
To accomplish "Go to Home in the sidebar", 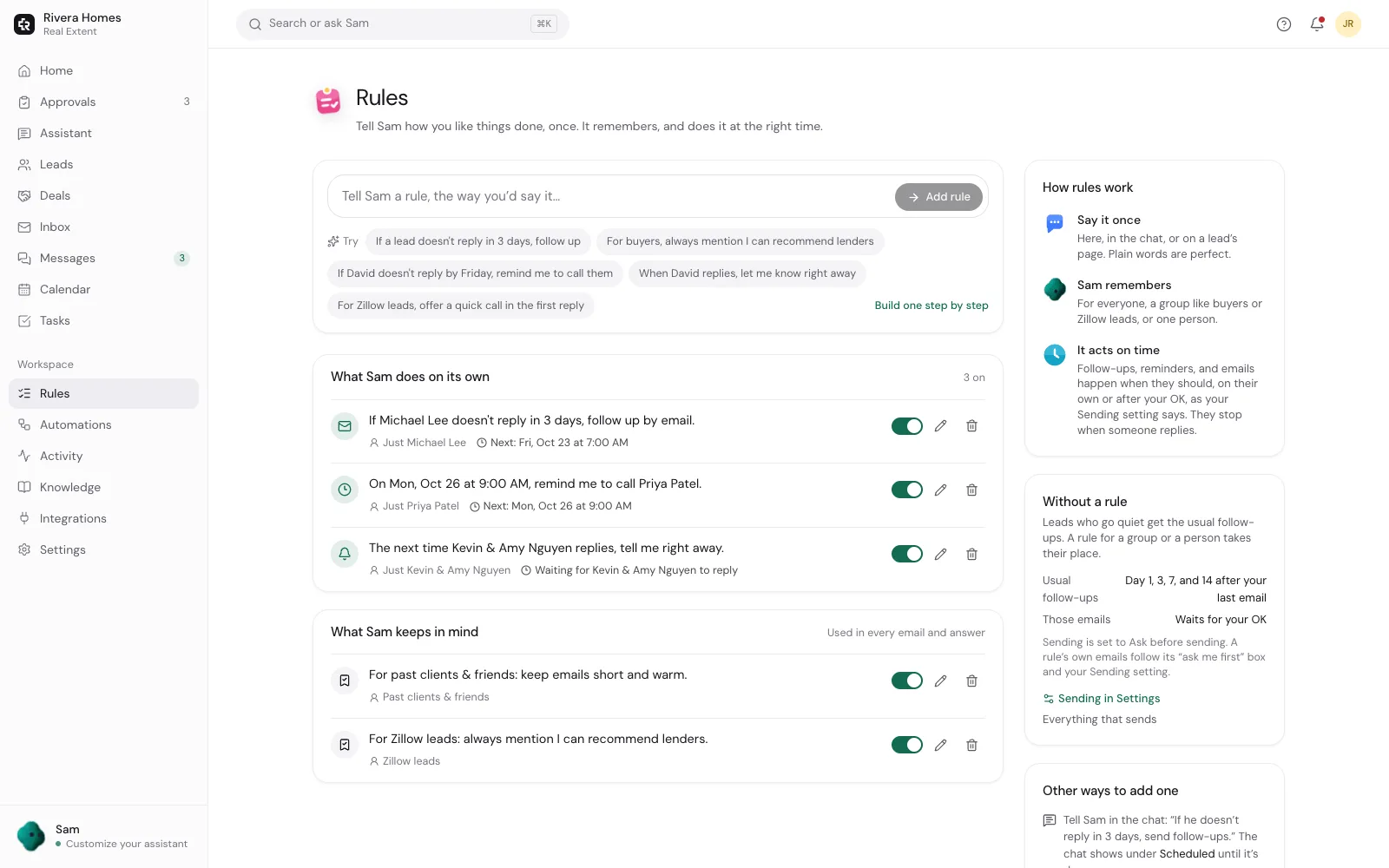I will 103,71.
